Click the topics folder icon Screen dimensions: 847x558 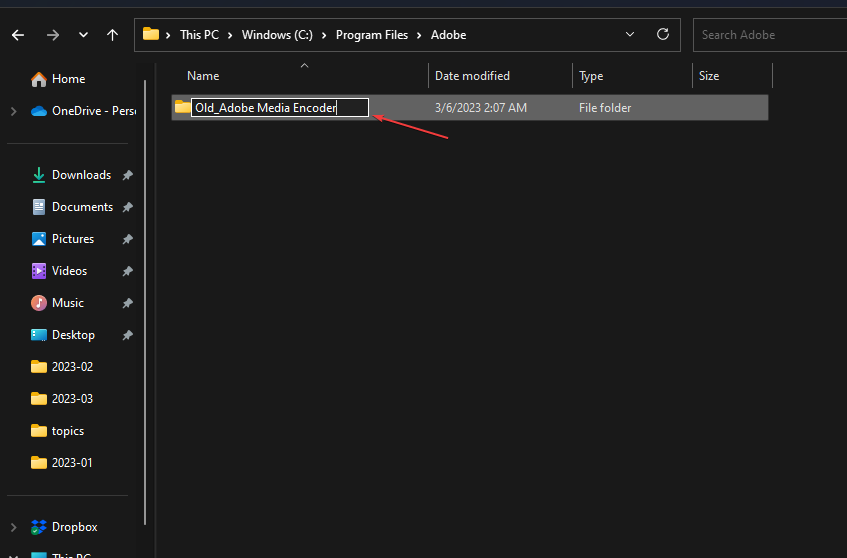pyautogui.click(x=39, y=431)
